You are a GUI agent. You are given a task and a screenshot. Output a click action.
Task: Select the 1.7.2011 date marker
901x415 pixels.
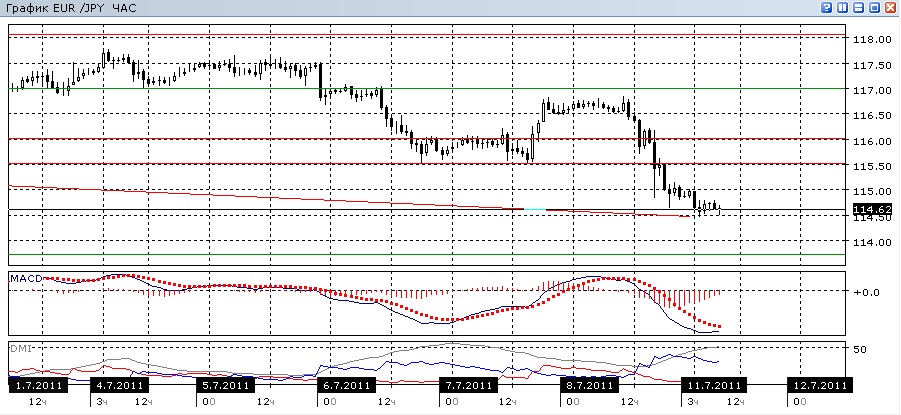(38, 385)
